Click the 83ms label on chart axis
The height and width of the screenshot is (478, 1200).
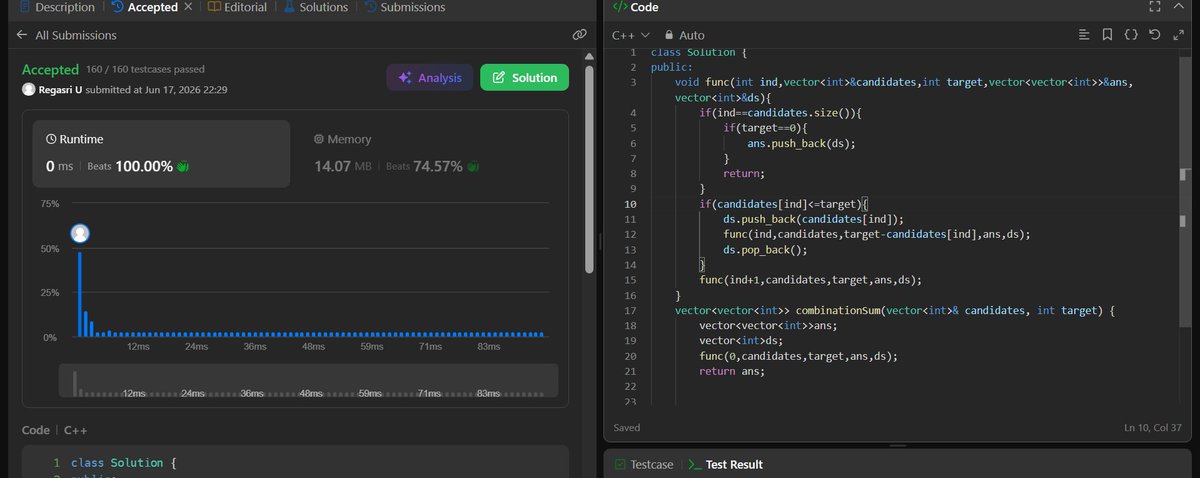coord(489,346)
